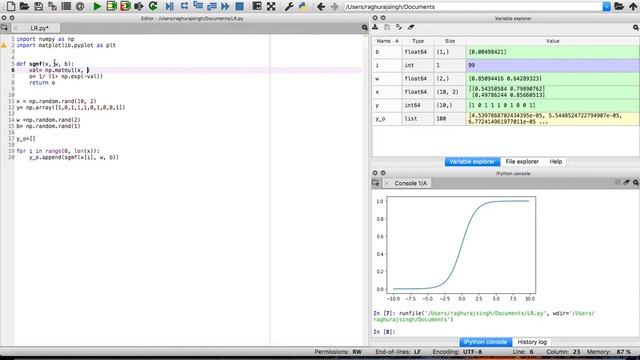This screenshot has width=640, height=360.
Task: Click the warning icon on line 2
Action: pyautogui.click(x=4, y=45)
